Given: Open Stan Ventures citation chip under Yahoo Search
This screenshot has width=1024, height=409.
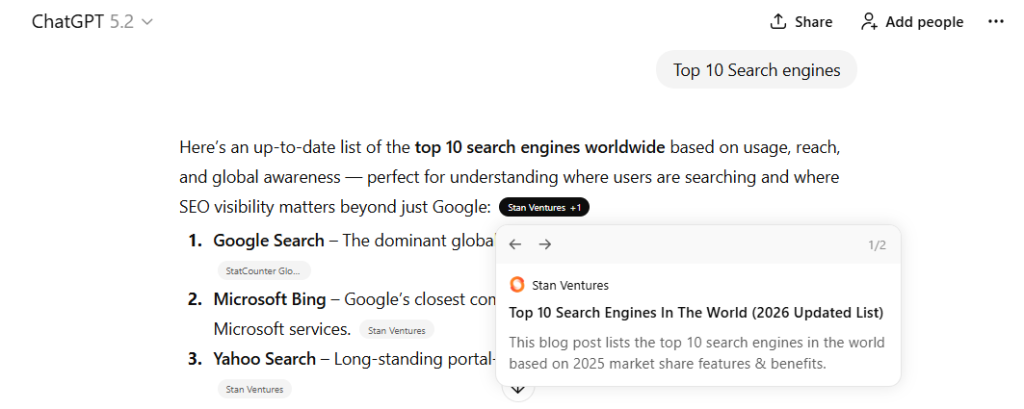Looking at the screenshot, I should coord(255,389).
